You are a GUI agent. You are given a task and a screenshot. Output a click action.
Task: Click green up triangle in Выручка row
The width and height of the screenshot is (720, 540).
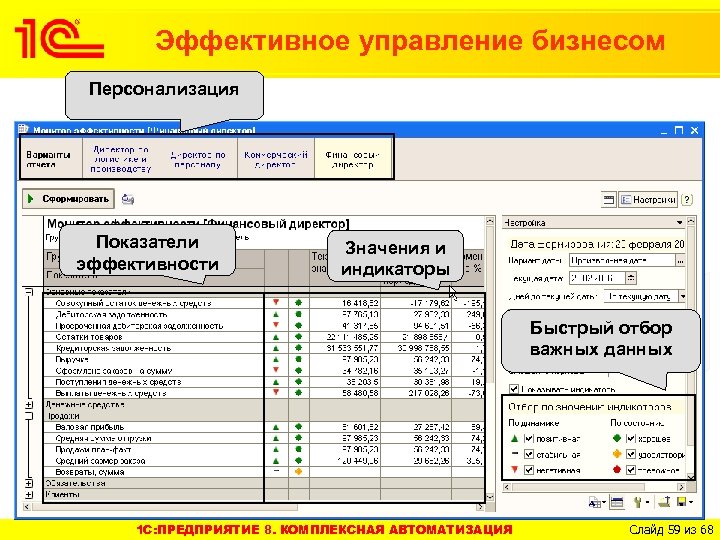pyautogui.click(x=276, y=360)
